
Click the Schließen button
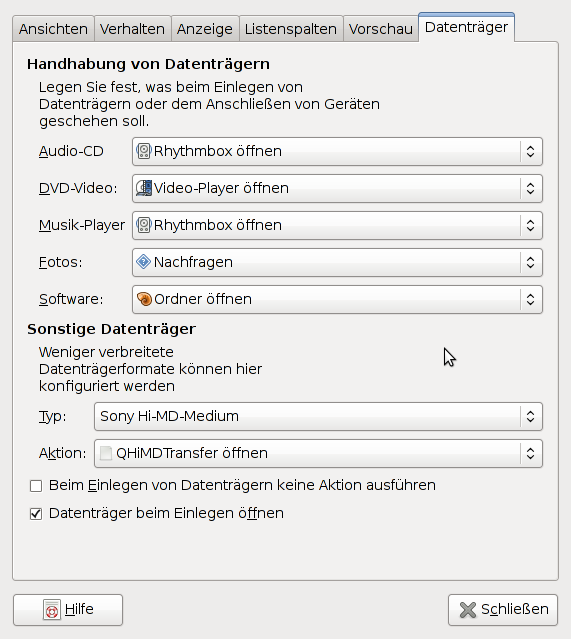coord(503,610)
